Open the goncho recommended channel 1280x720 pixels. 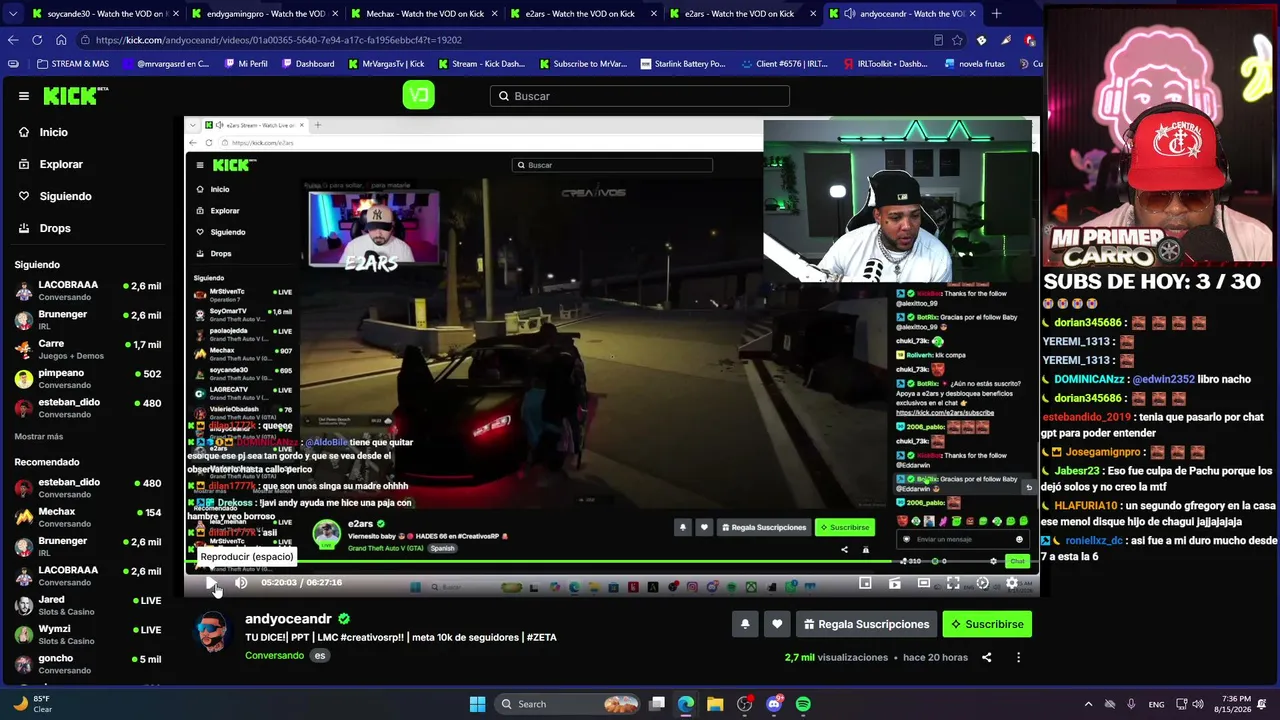coord(88,663)
